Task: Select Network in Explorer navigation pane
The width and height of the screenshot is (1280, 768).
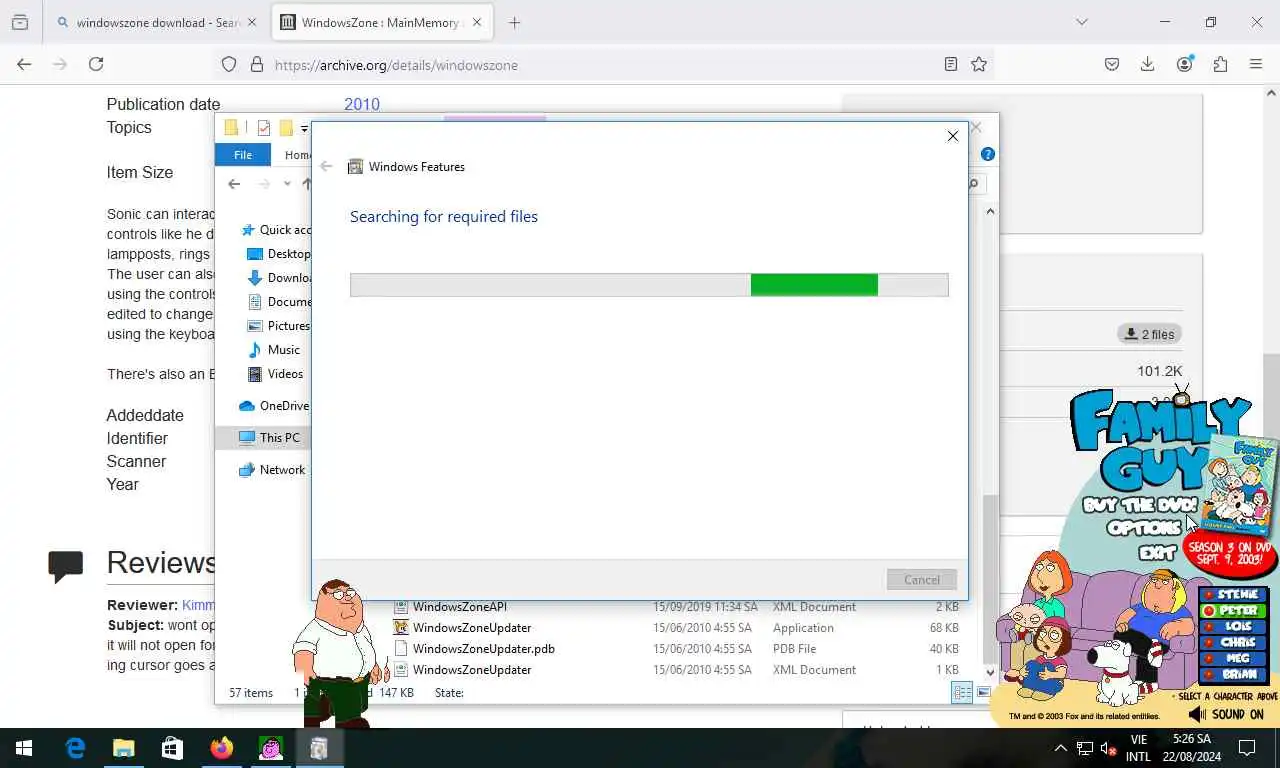Action: click(x=272, y=470)
